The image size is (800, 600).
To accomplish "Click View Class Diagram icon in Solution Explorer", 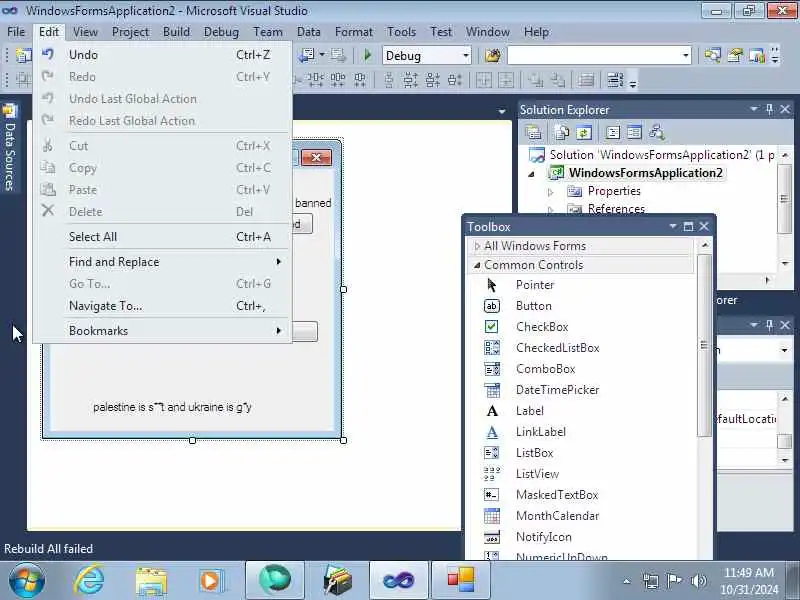I will [x=657, y=133].
